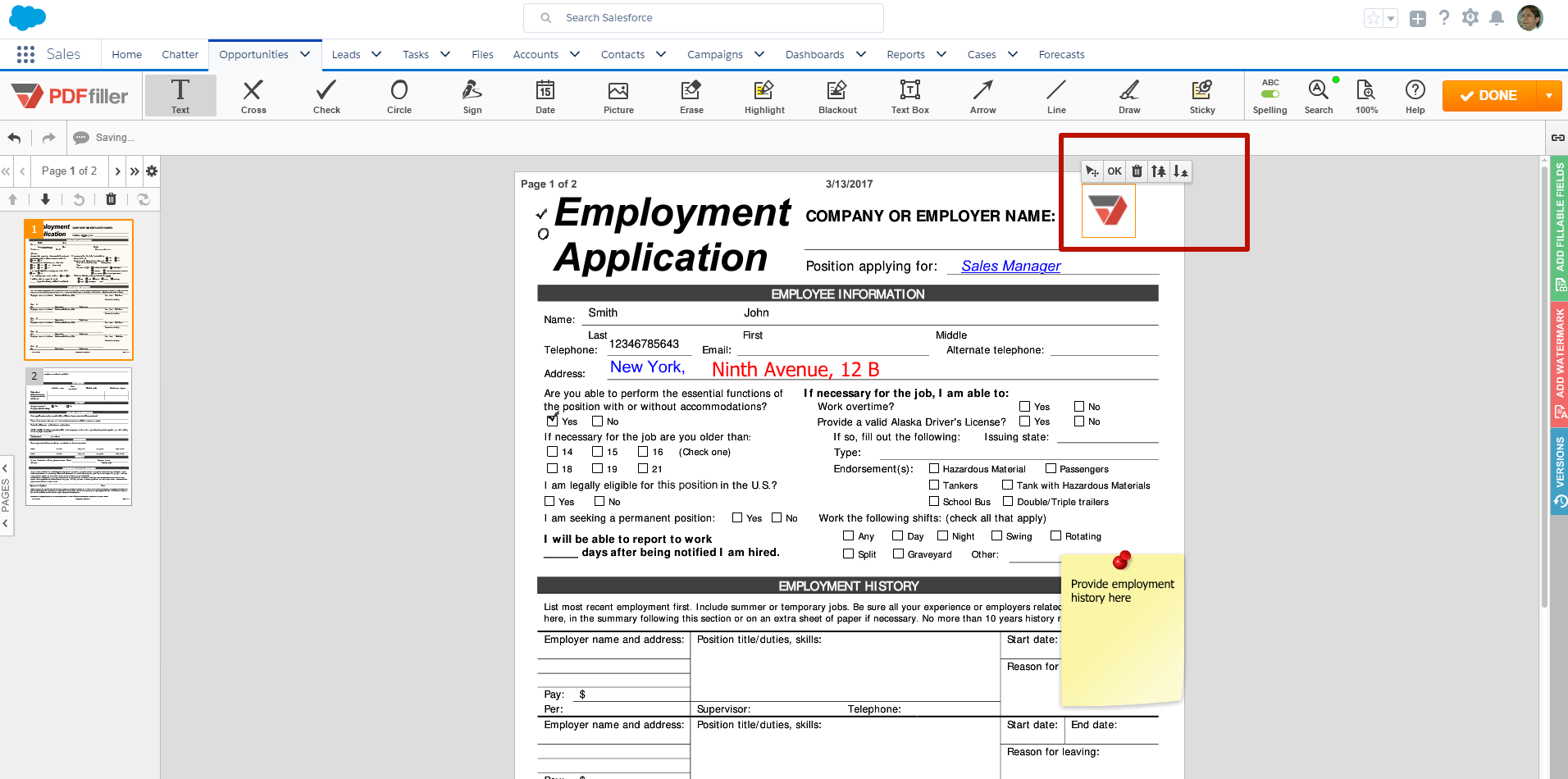This screenshot has height=779, width=1568.
Task: Open the Salesforce App Launcher
Action: (25, 54)
